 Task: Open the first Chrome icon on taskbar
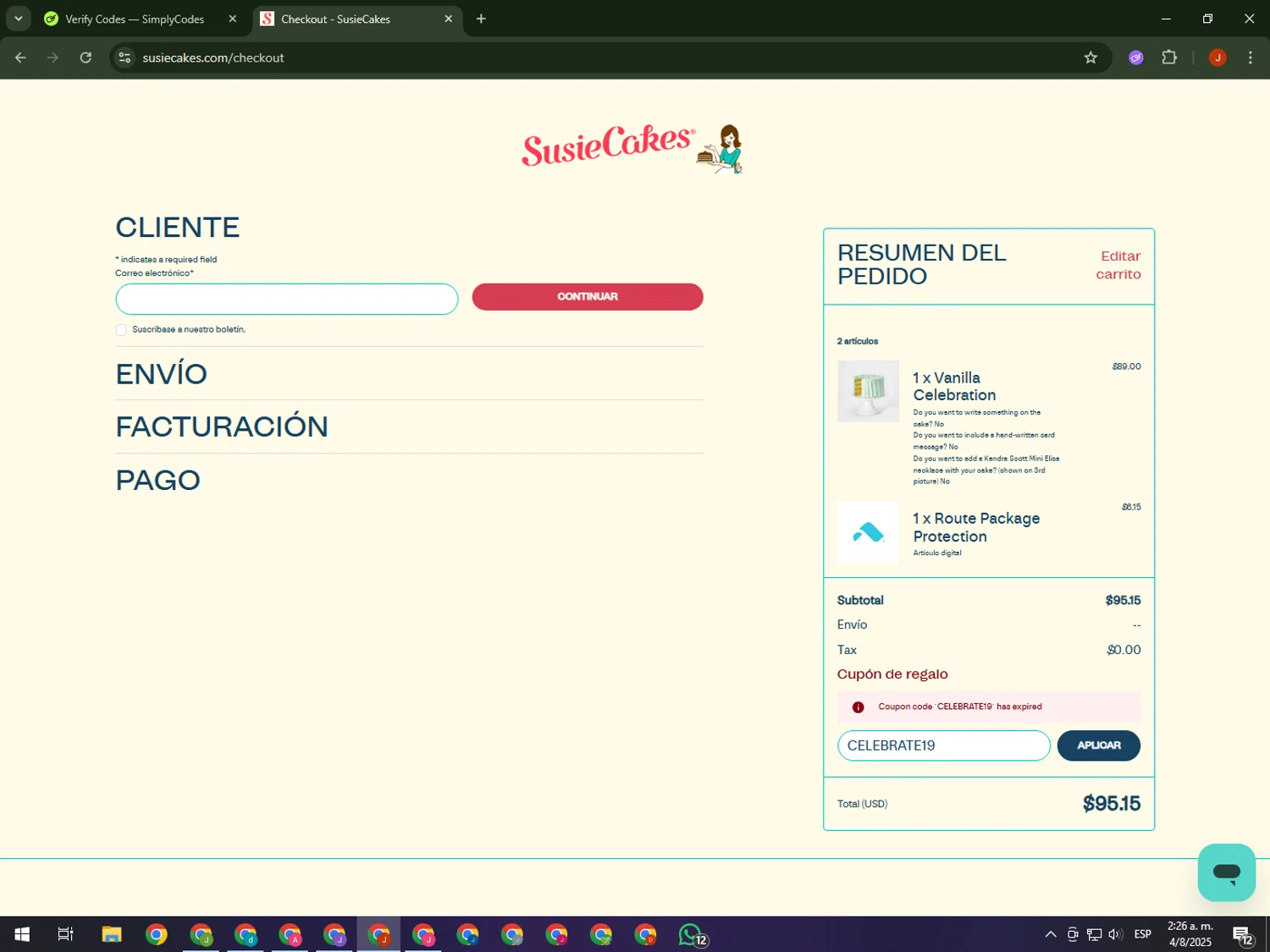click(x=156, y=934)
